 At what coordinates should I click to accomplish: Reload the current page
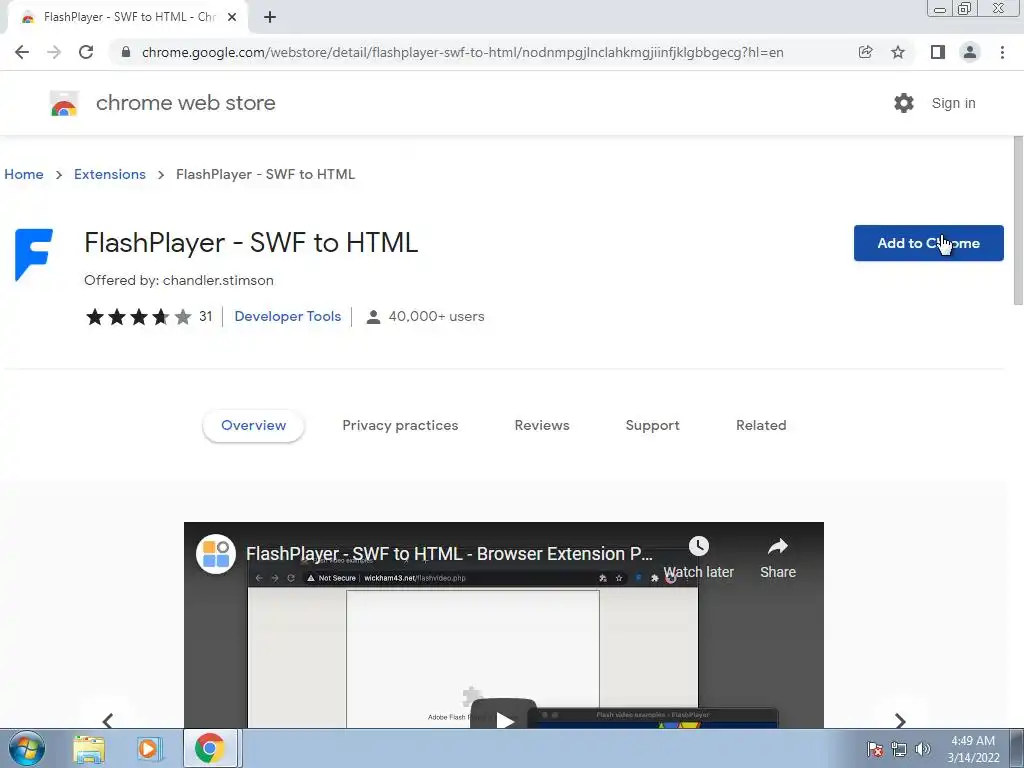[x=86, y=52]
